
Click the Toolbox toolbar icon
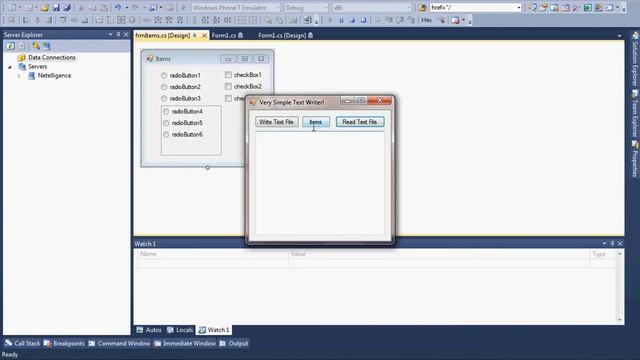click(576, 8)
